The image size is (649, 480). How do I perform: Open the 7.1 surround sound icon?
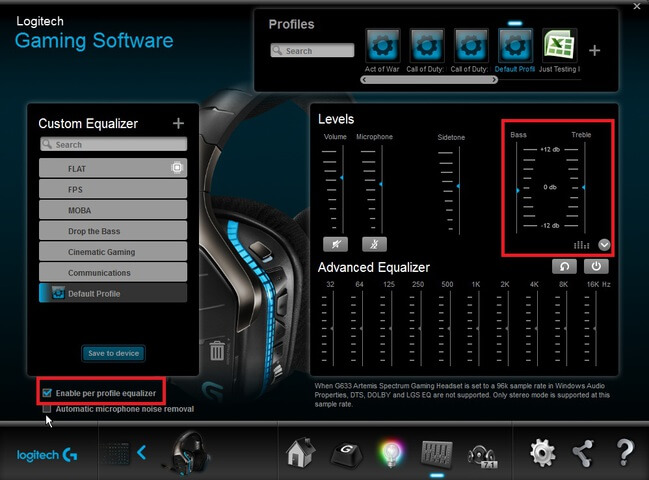(x=482, y=456)
